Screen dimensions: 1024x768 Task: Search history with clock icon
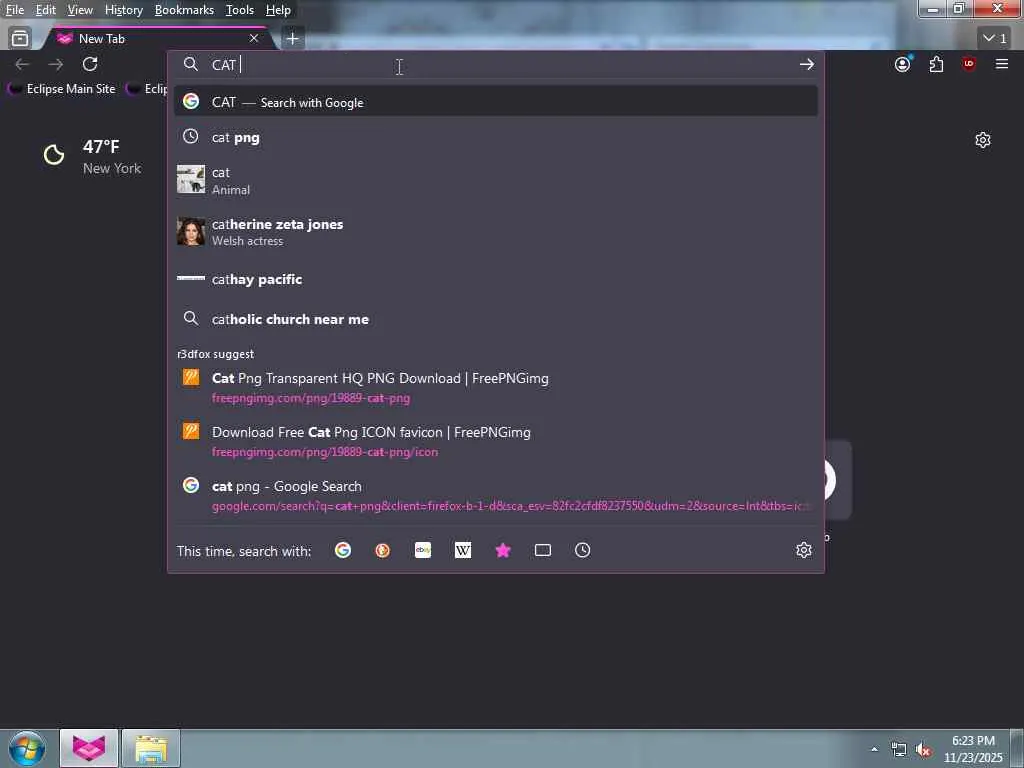[x=583, y=551]
